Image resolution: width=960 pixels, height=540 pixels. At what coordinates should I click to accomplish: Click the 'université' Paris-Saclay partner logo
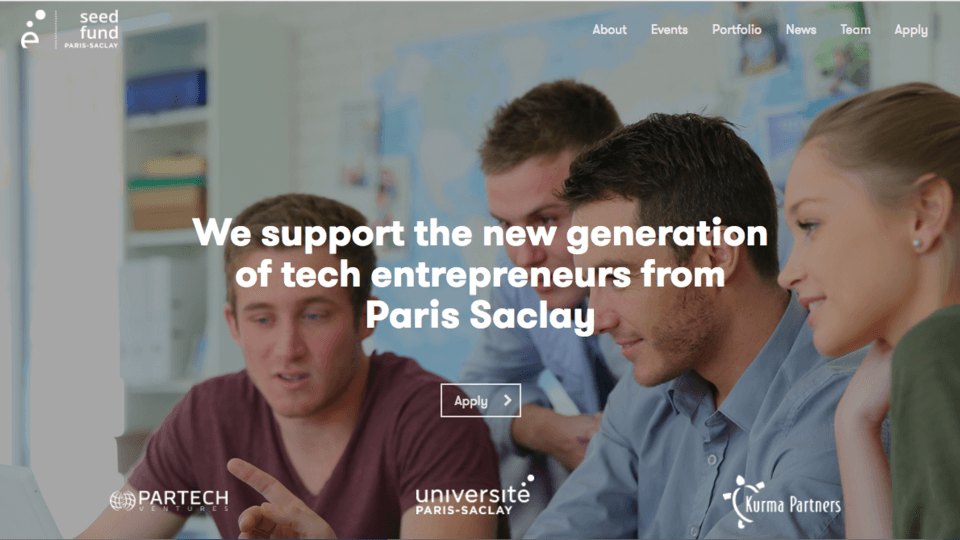point(474,495)
